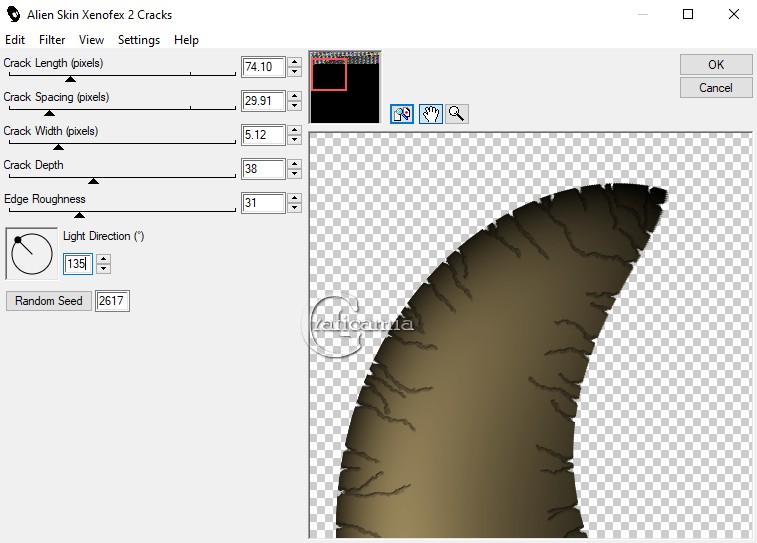Click the Crack Depth slider handle

(x=94, y=181)
